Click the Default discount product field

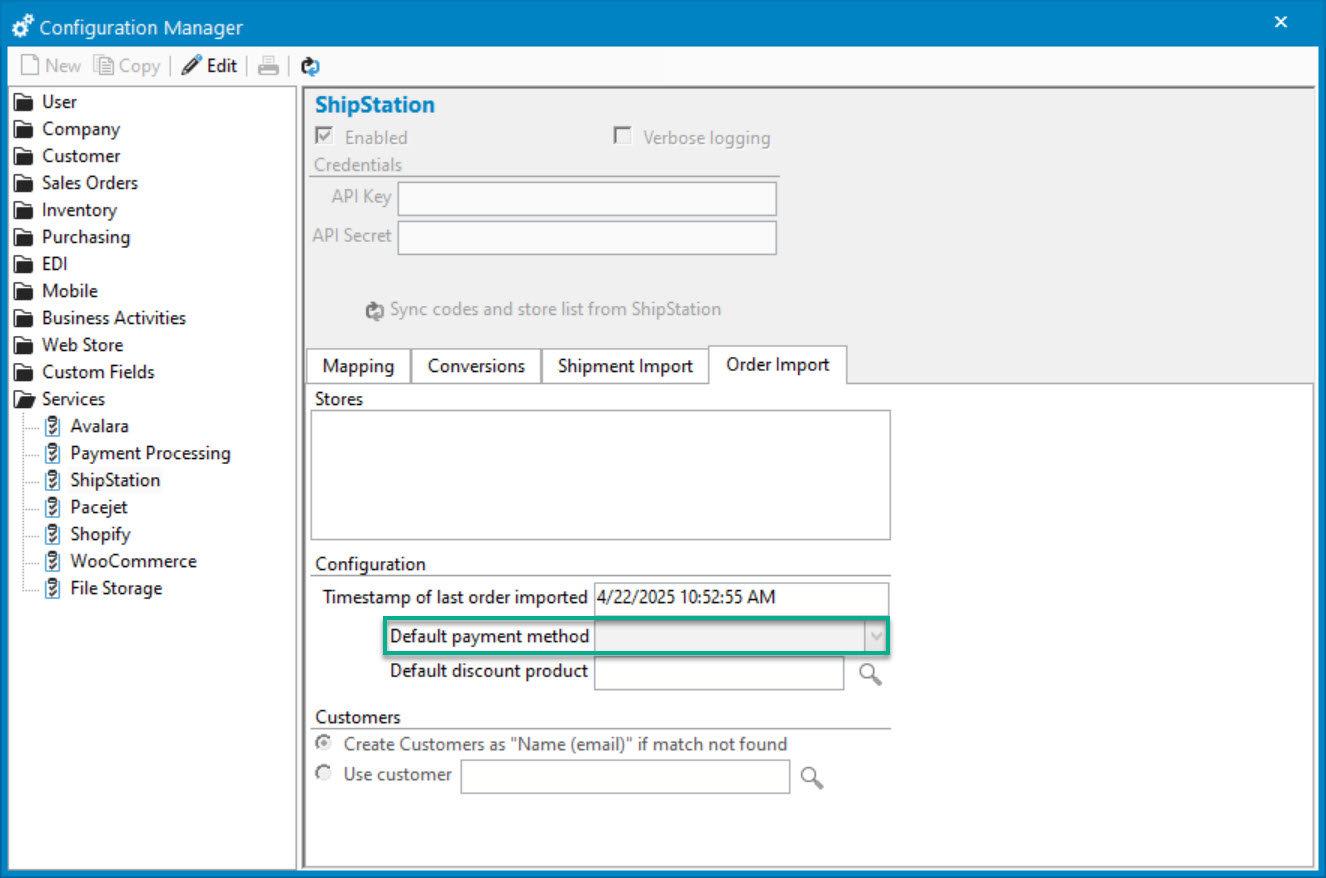[x=719, y=673]
